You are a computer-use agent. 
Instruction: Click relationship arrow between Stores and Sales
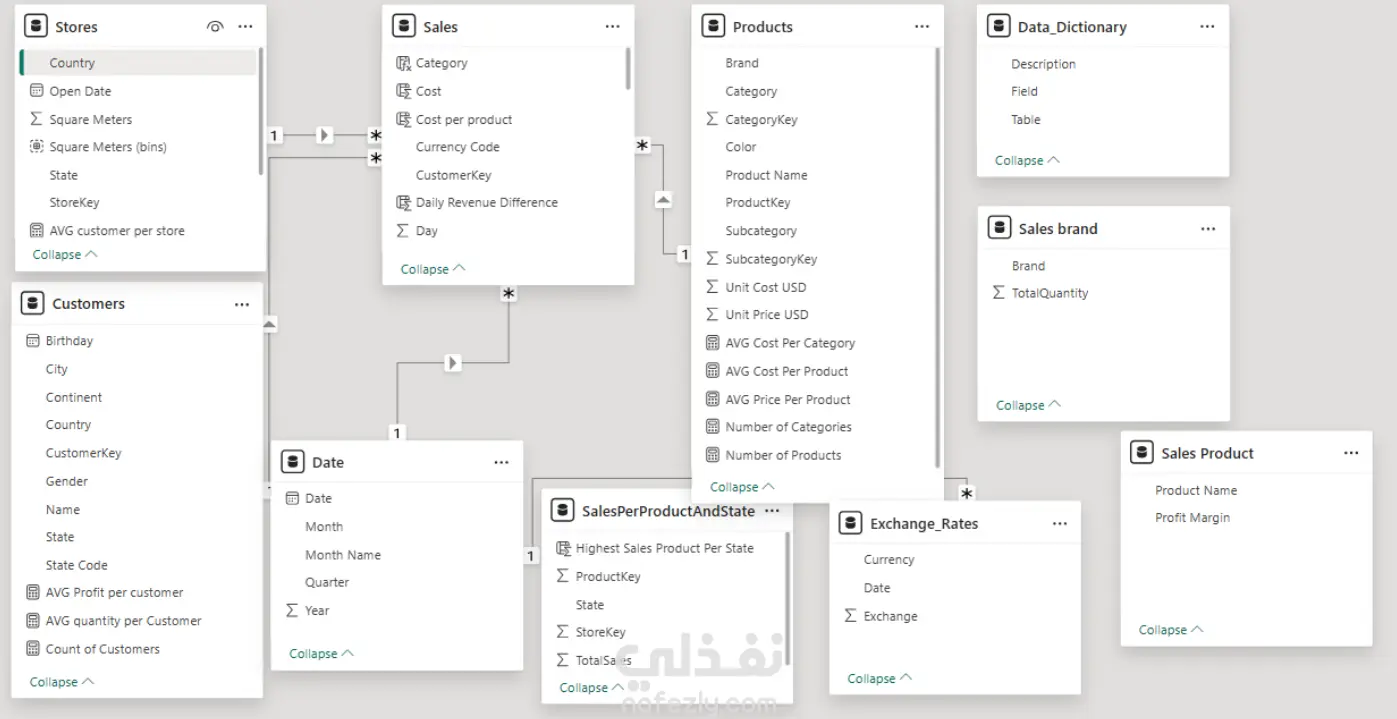point(324,135)
